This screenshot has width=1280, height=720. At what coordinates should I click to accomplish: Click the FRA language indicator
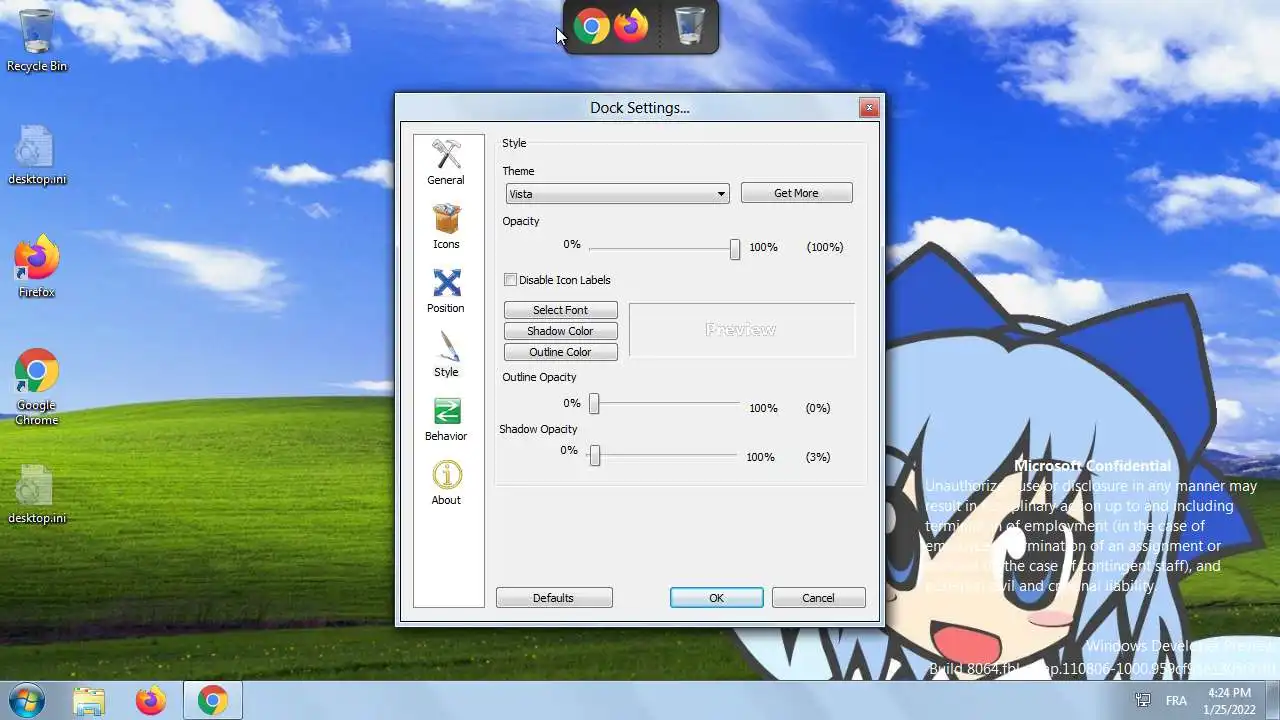click(1176, 701)
